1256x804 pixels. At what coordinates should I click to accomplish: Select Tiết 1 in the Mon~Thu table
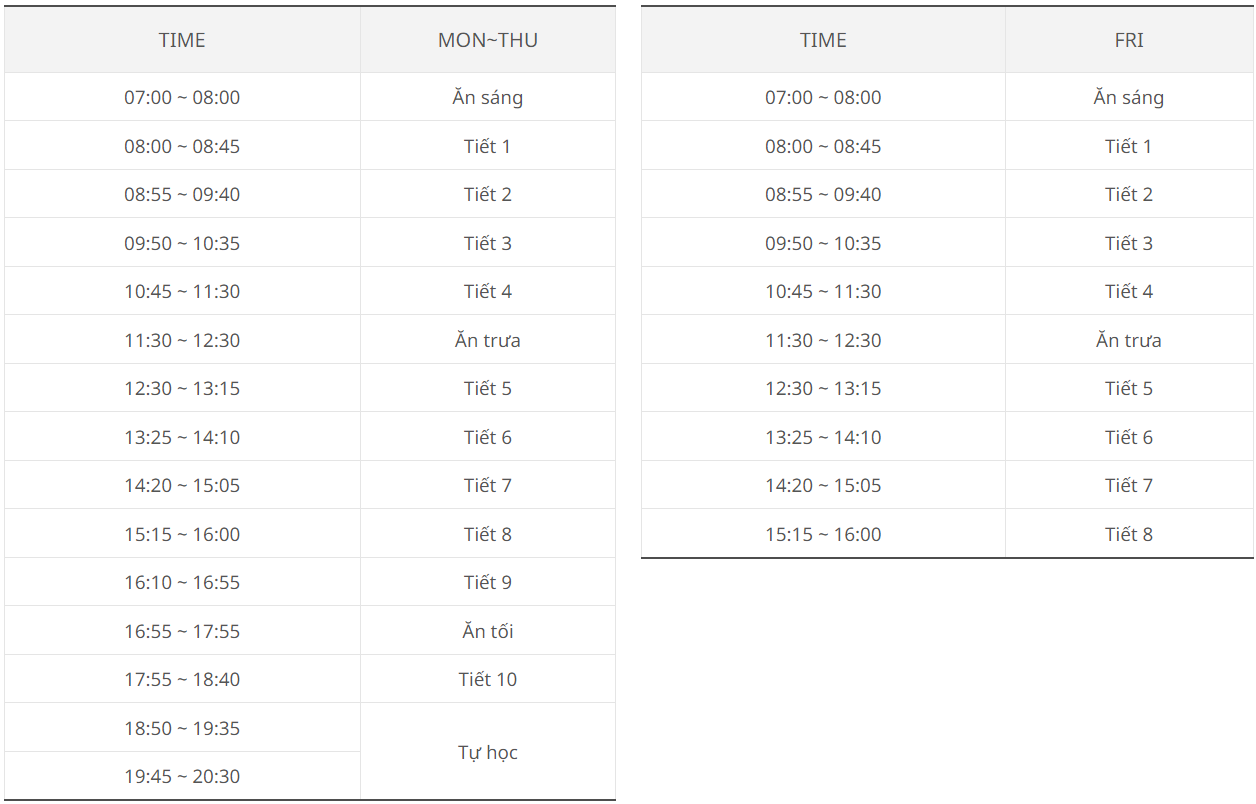coord(488,146)
